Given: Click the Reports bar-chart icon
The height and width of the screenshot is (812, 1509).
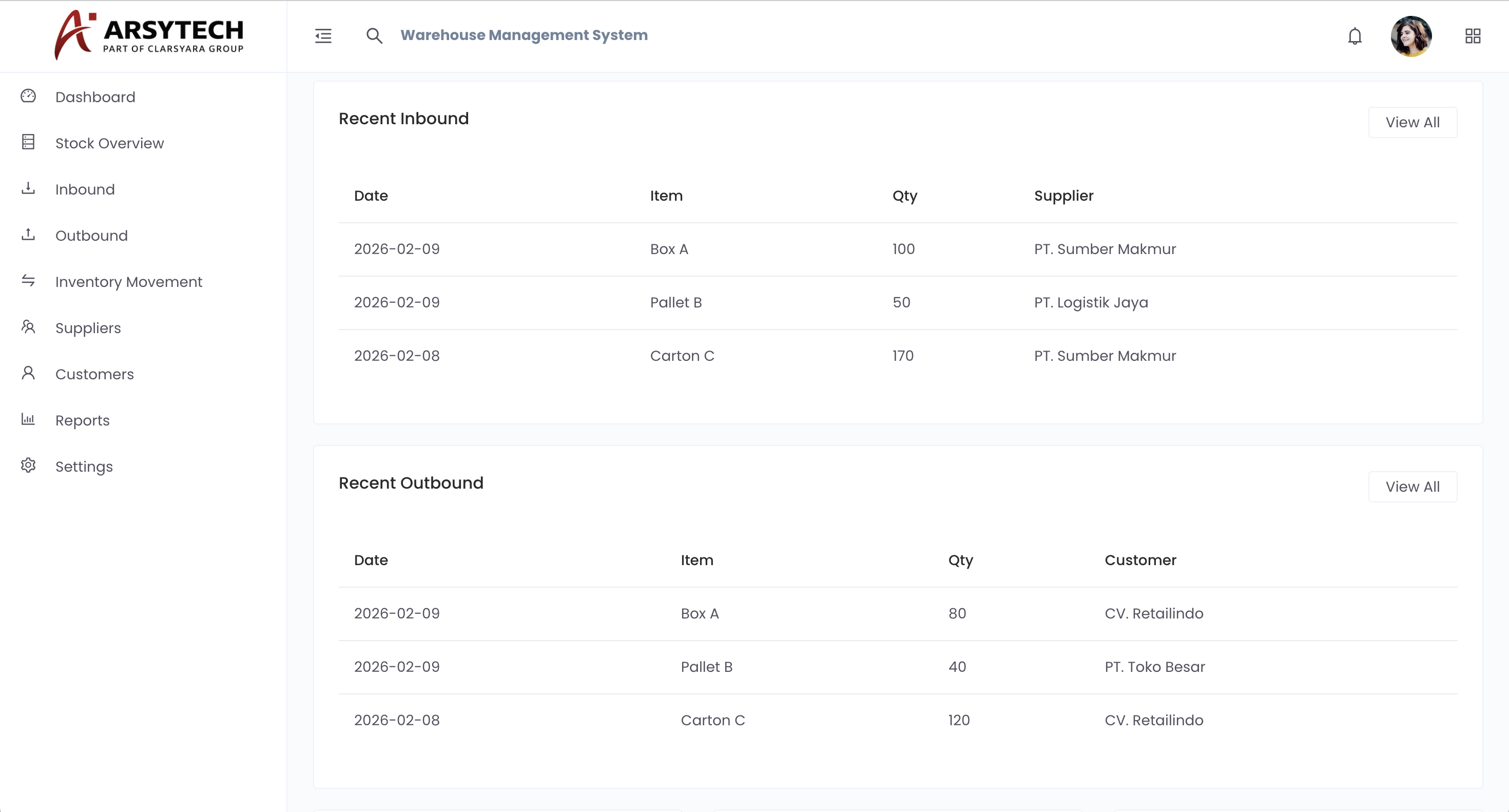Looking at the screenshot, I should [28, 419].
